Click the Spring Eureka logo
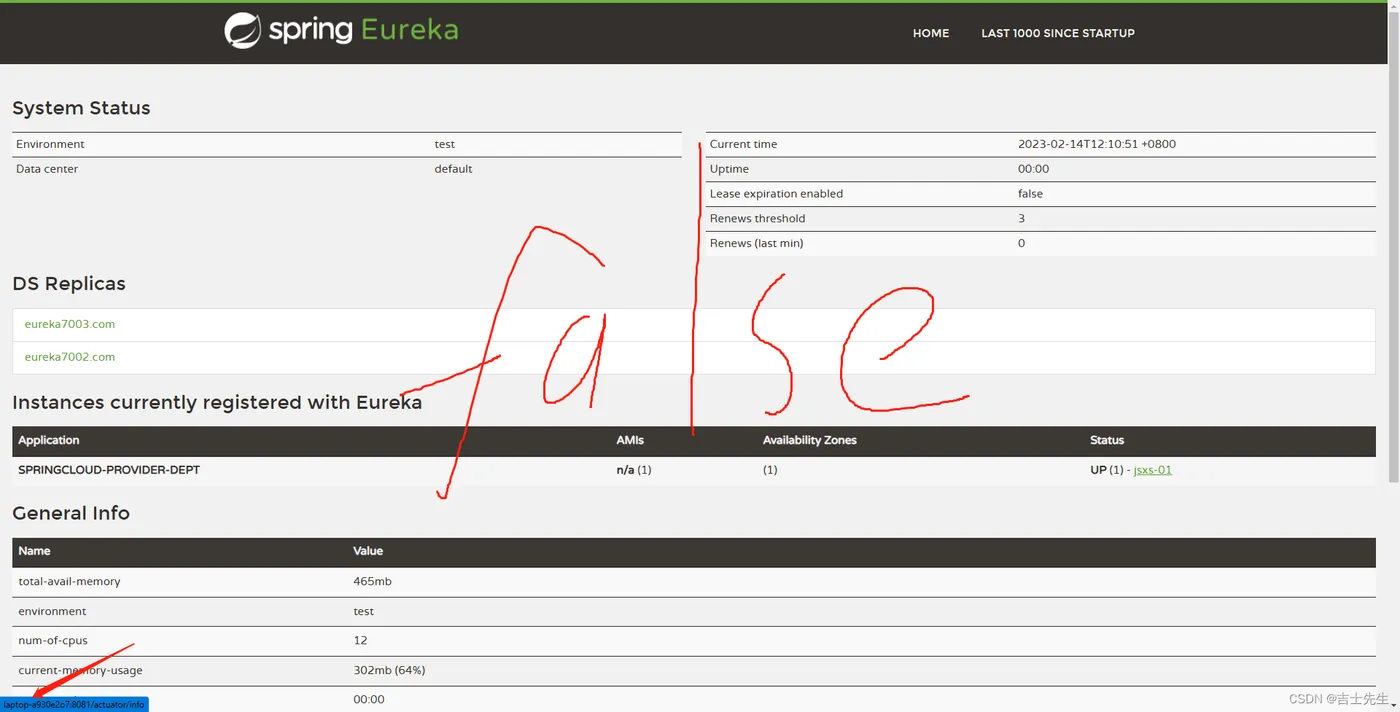Viewport: 1400px width, 712px height. (x=341, y=31)
